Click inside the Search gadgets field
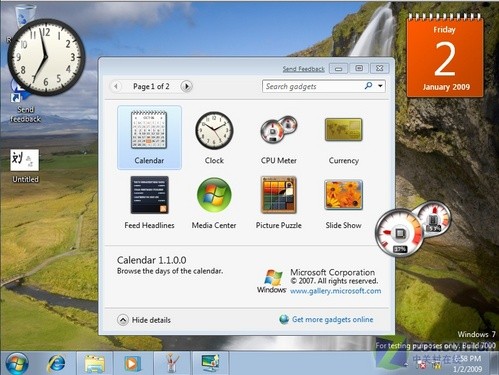 (312, 86)
